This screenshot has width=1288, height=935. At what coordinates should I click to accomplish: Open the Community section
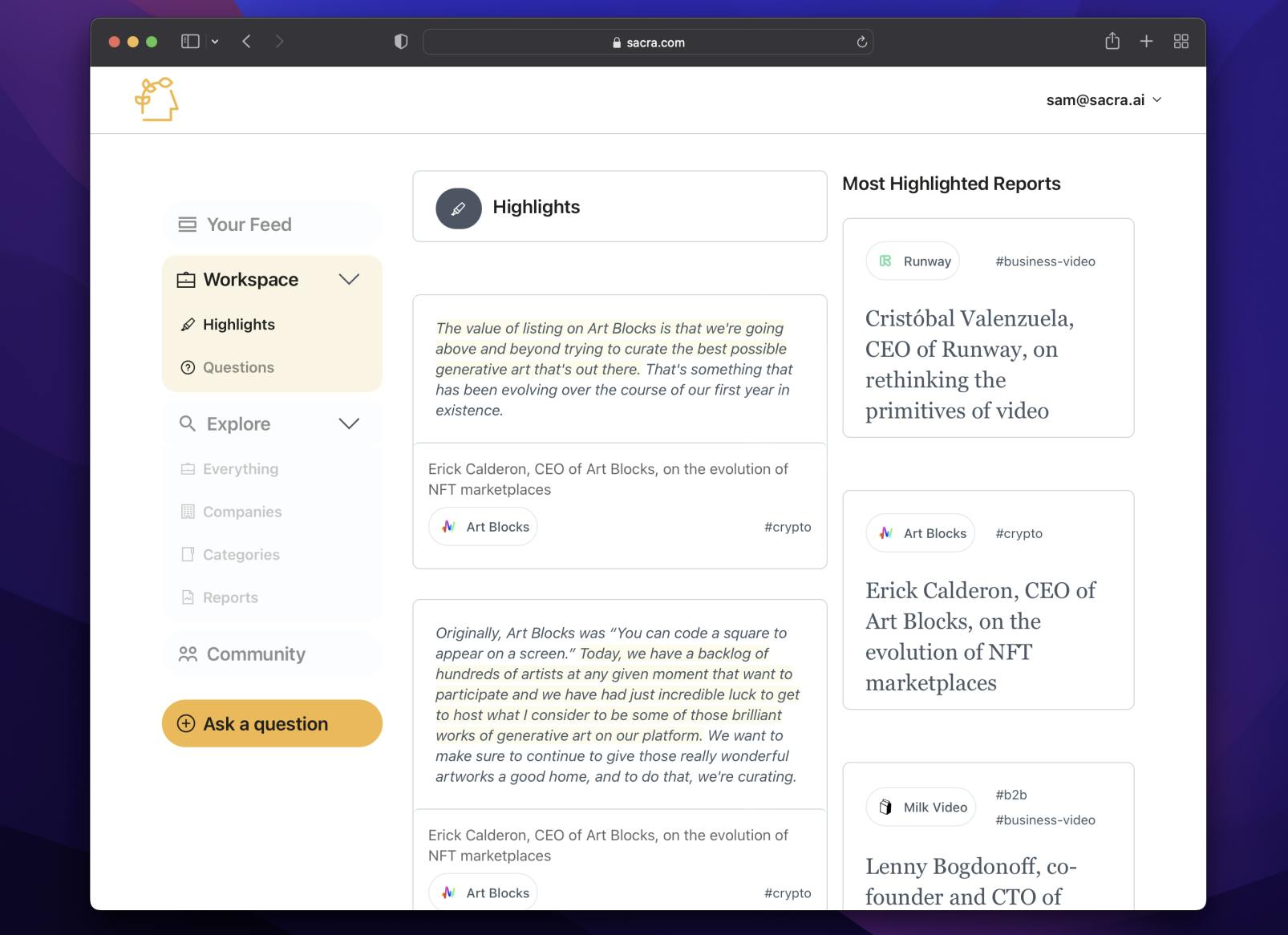(272, 654)
